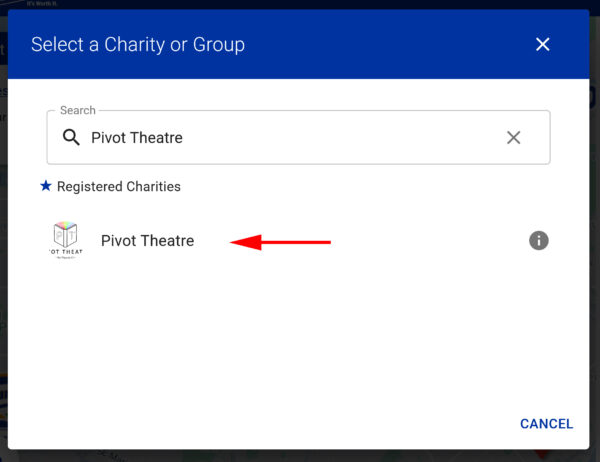This screenshot has height=462, width=600.
Task: Choose Pivot Theatre from results
Action: [x=147, y=241]
